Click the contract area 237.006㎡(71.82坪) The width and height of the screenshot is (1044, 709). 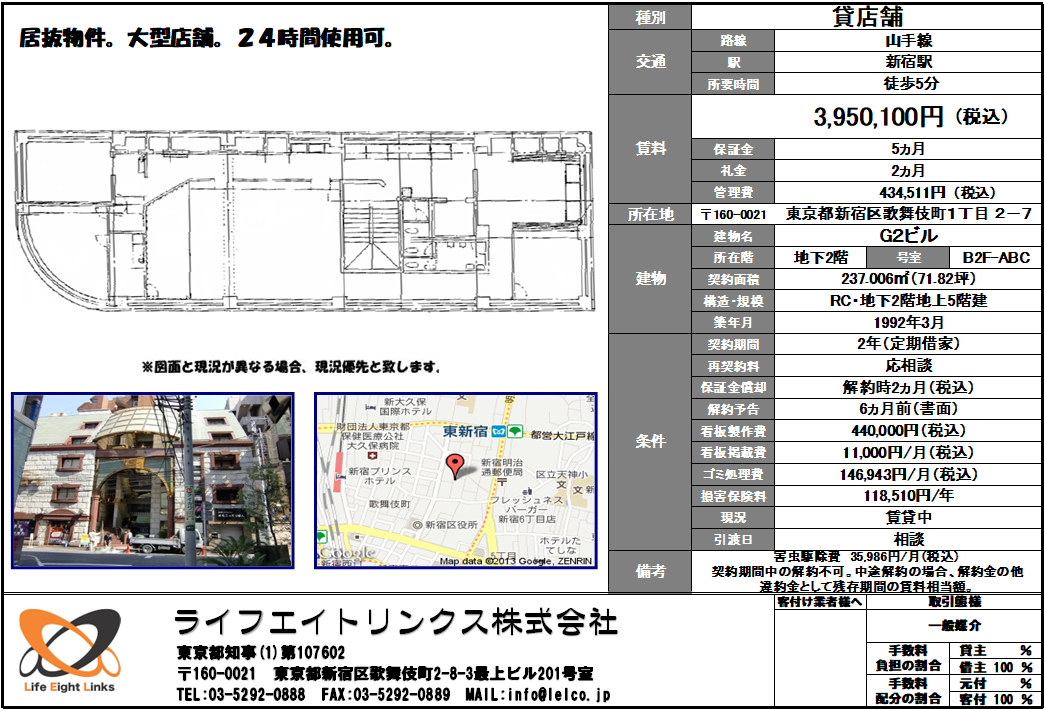coord(908,279)
